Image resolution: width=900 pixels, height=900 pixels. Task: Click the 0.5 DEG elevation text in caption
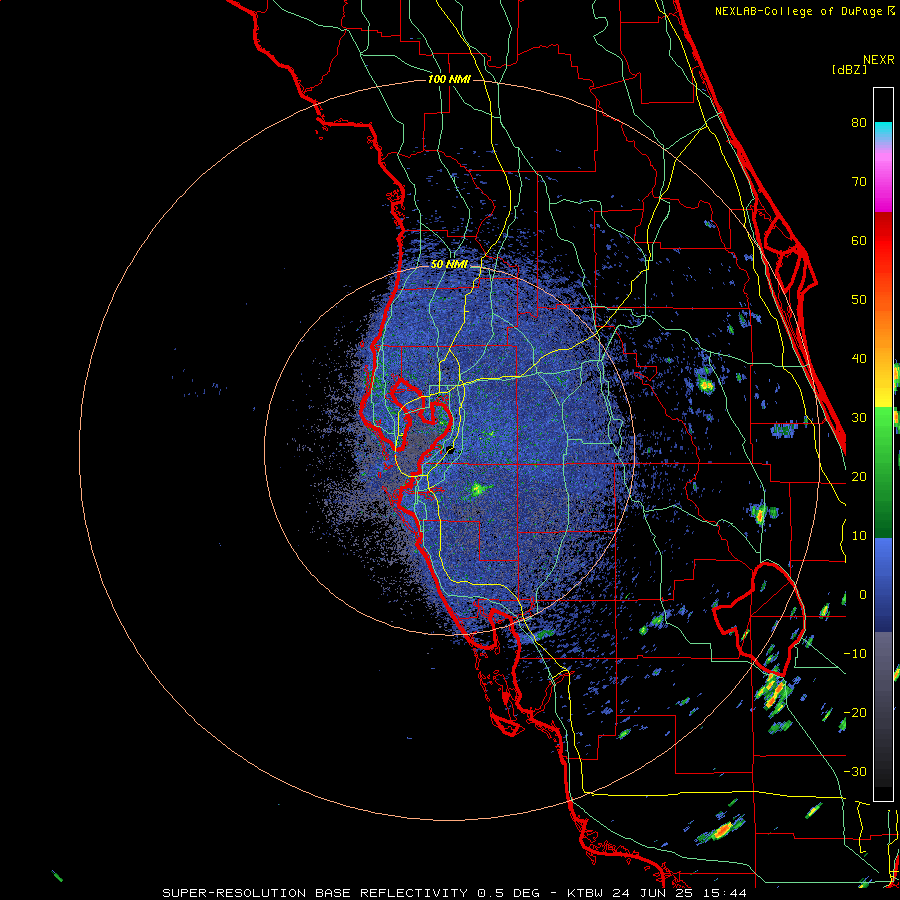click(x=509, y=893)
